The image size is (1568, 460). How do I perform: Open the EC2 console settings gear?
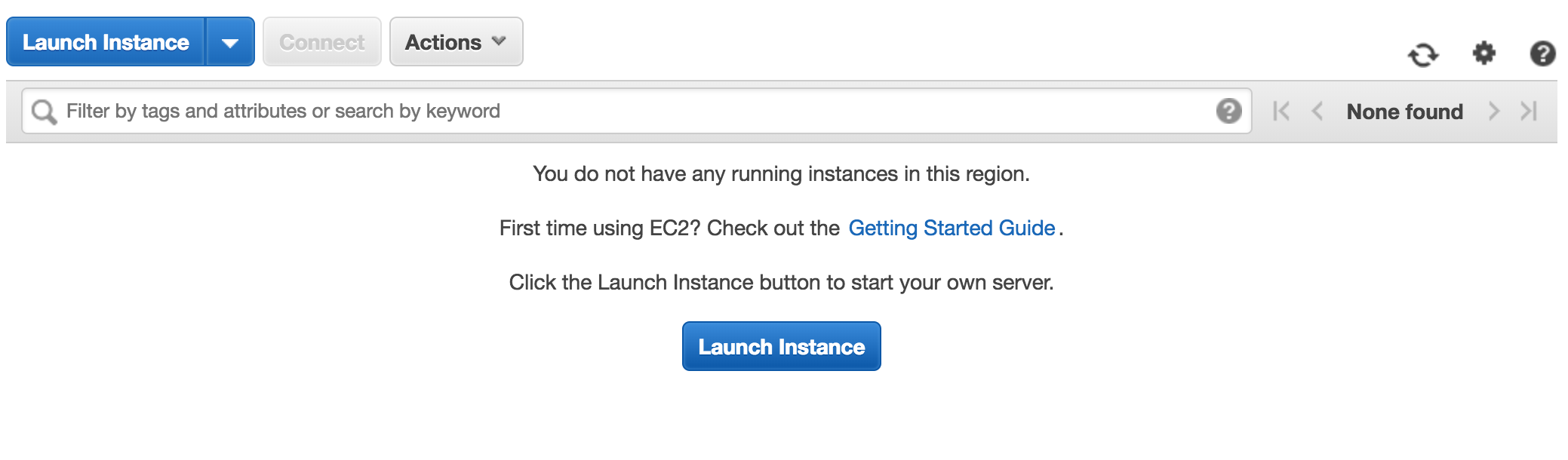1483,54
